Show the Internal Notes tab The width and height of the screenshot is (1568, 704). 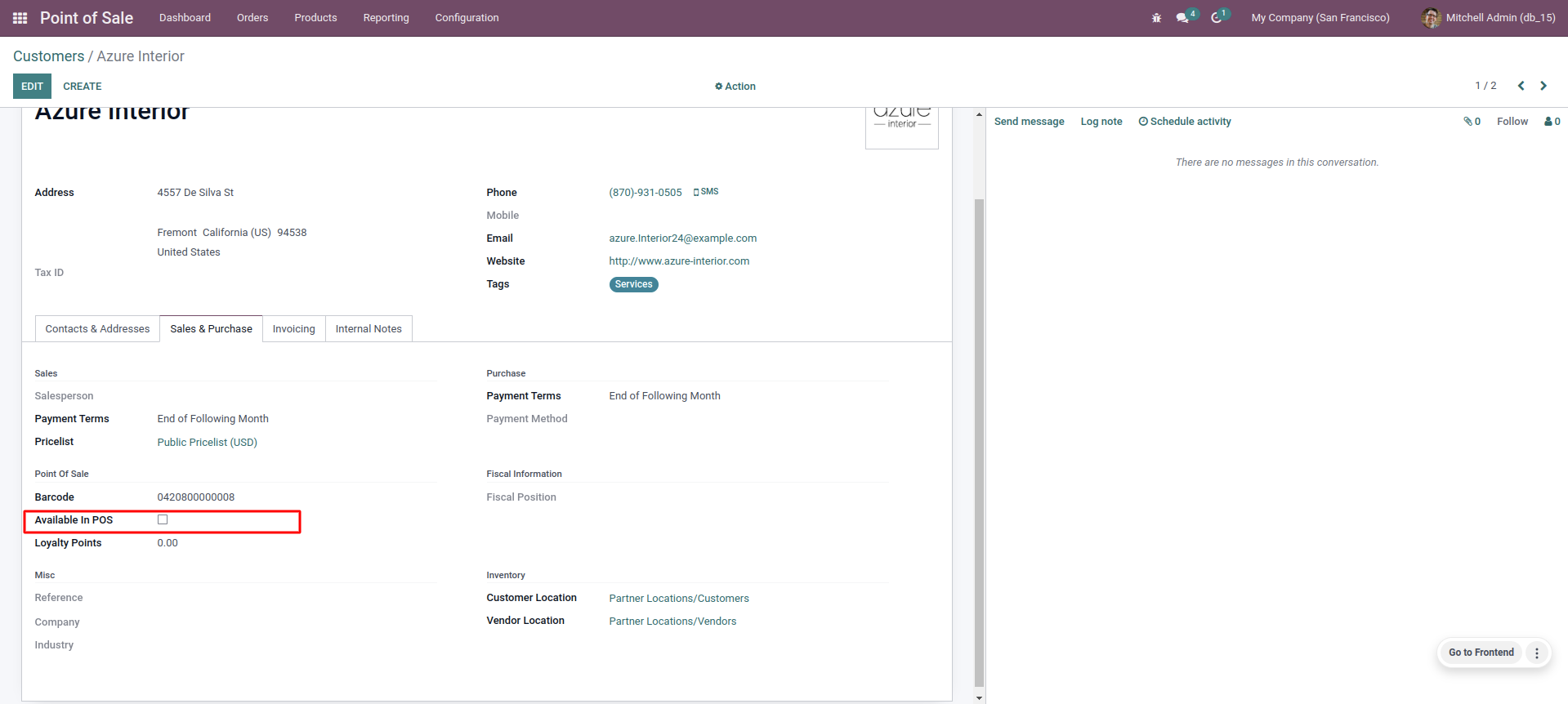(369, 329)
